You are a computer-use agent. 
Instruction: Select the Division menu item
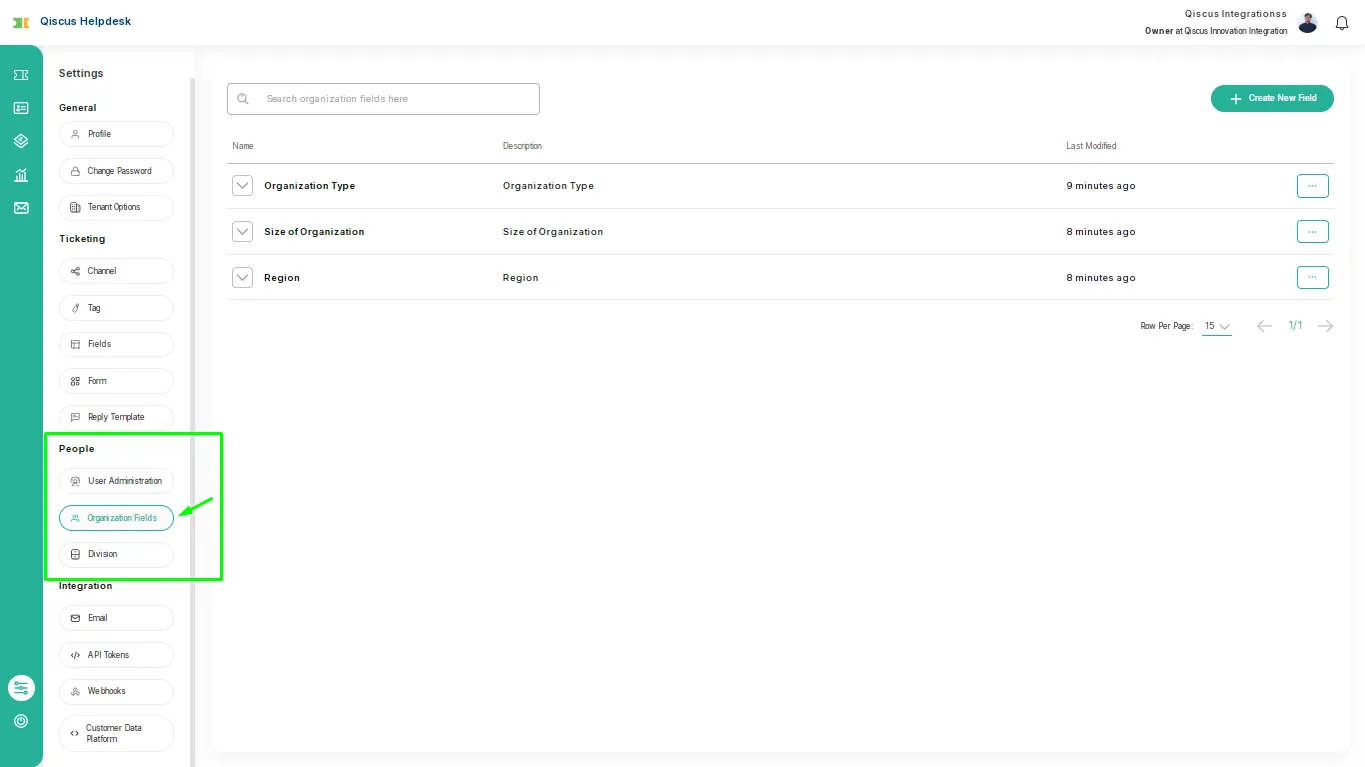(116, 554)
